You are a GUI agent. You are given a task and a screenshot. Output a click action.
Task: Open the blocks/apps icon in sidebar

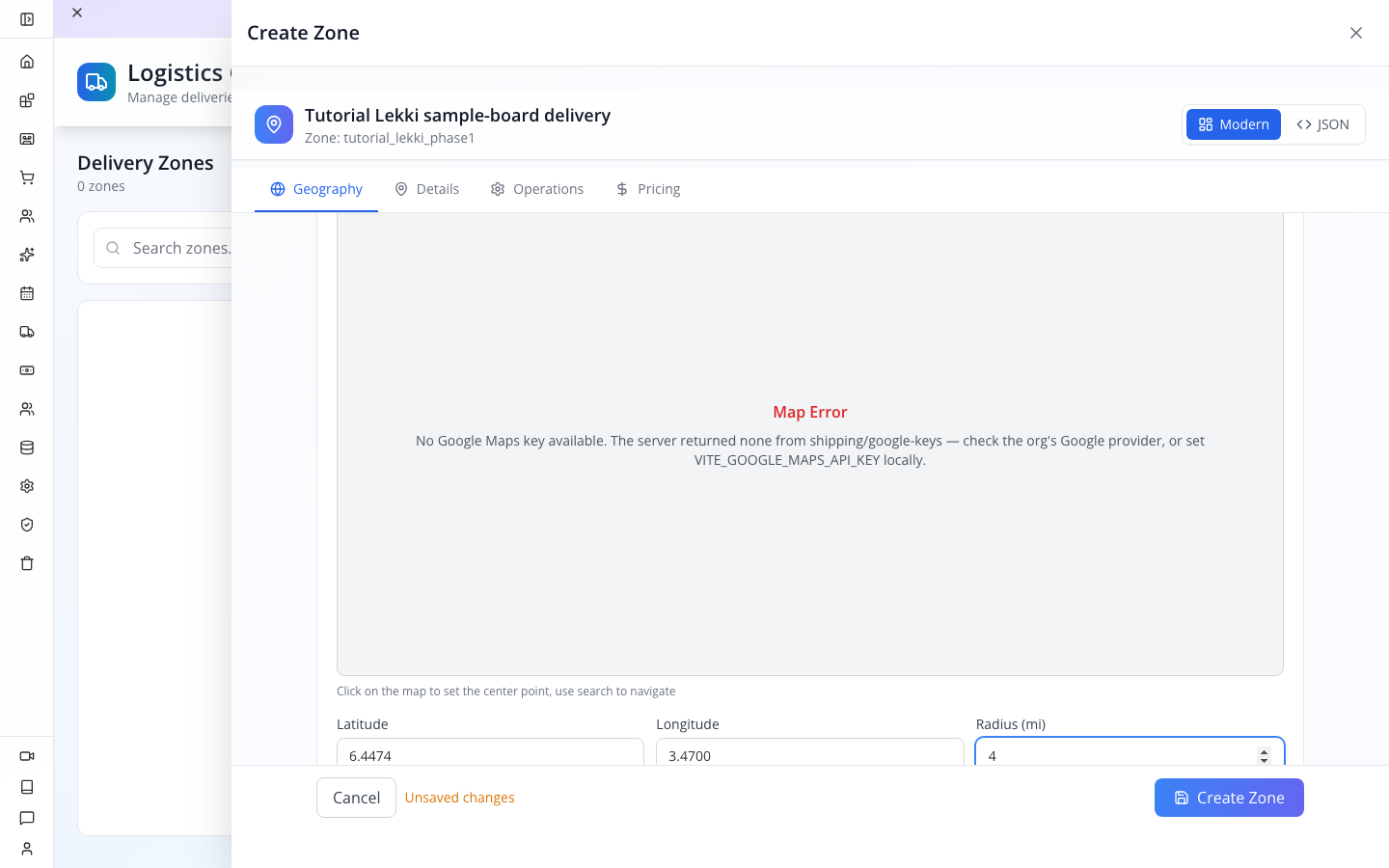pyautogui.click(x=27, y=100)
